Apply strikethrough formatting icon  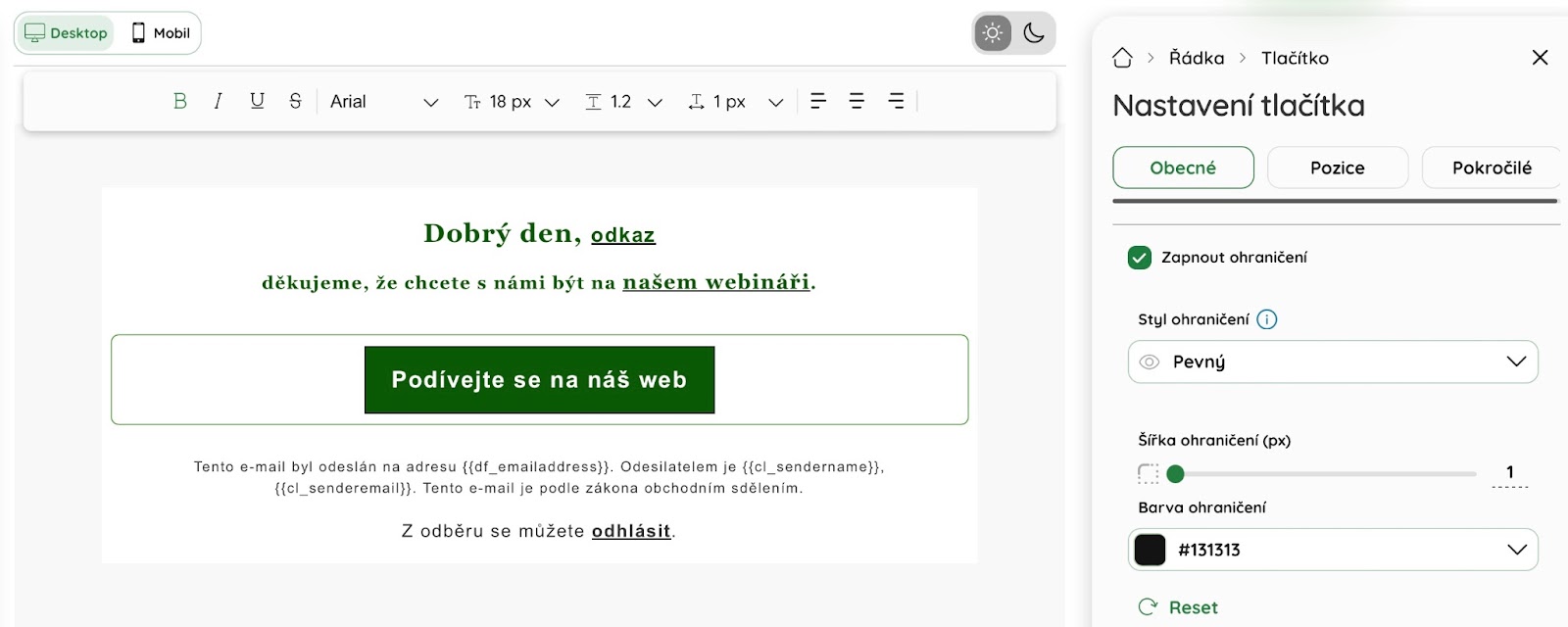pos(295,101)
